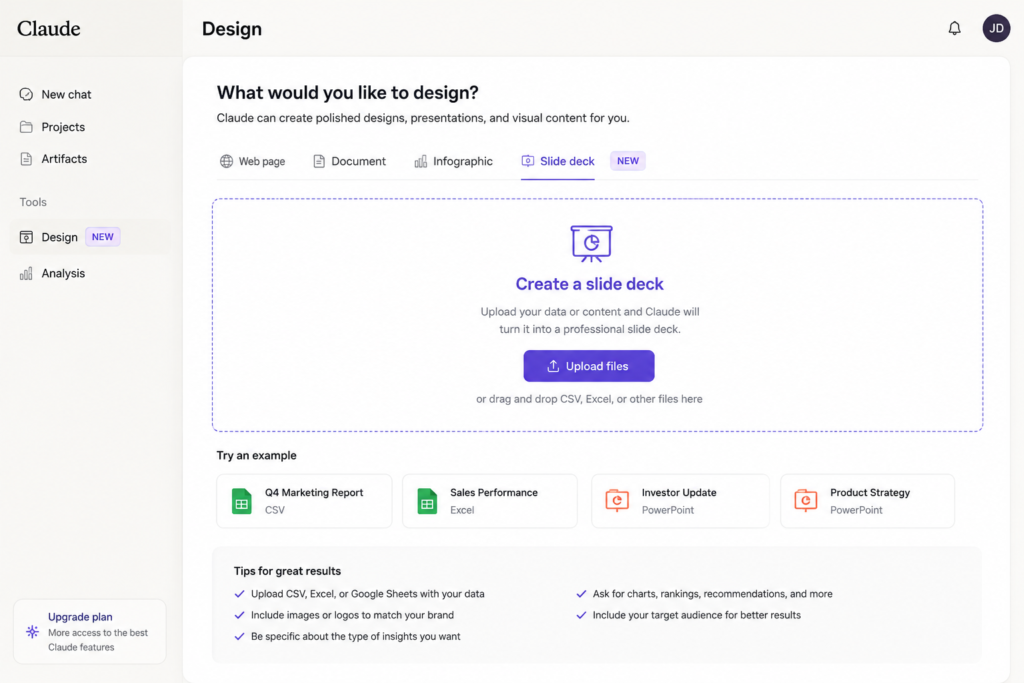The width and height of the screenshot is (1024, 683).
Task: Switch to the Infographic tab
Action: pos(454,161)
